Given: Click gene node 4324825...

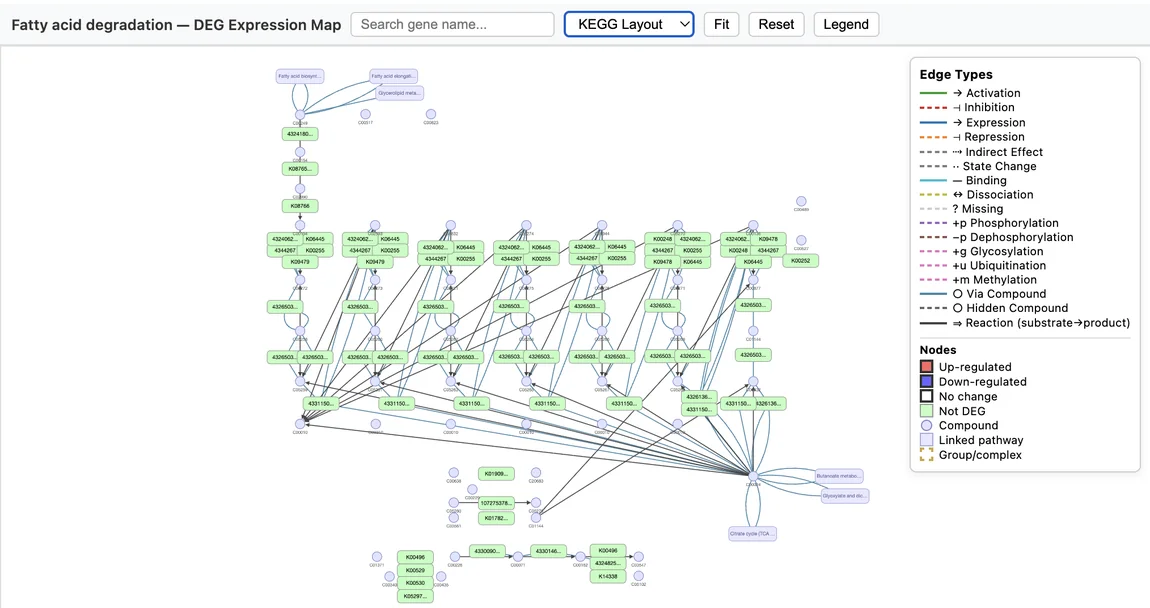Looking at the screenshot, I should pyautogui.click(x=608, y=564).
